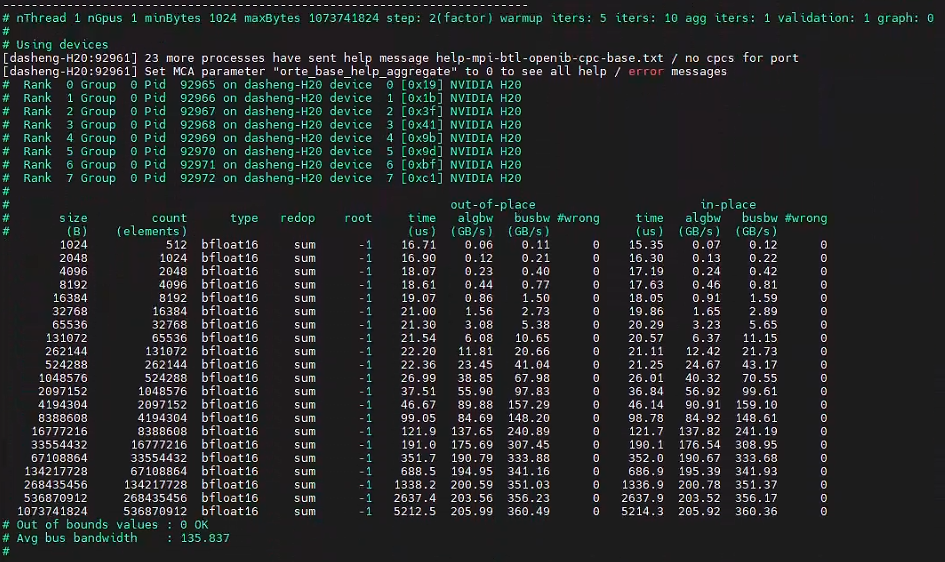Click out-of-place busbw value 157.29
This screenshot has height=562, width=945.
pyautogui.click(x=529, y=404)
